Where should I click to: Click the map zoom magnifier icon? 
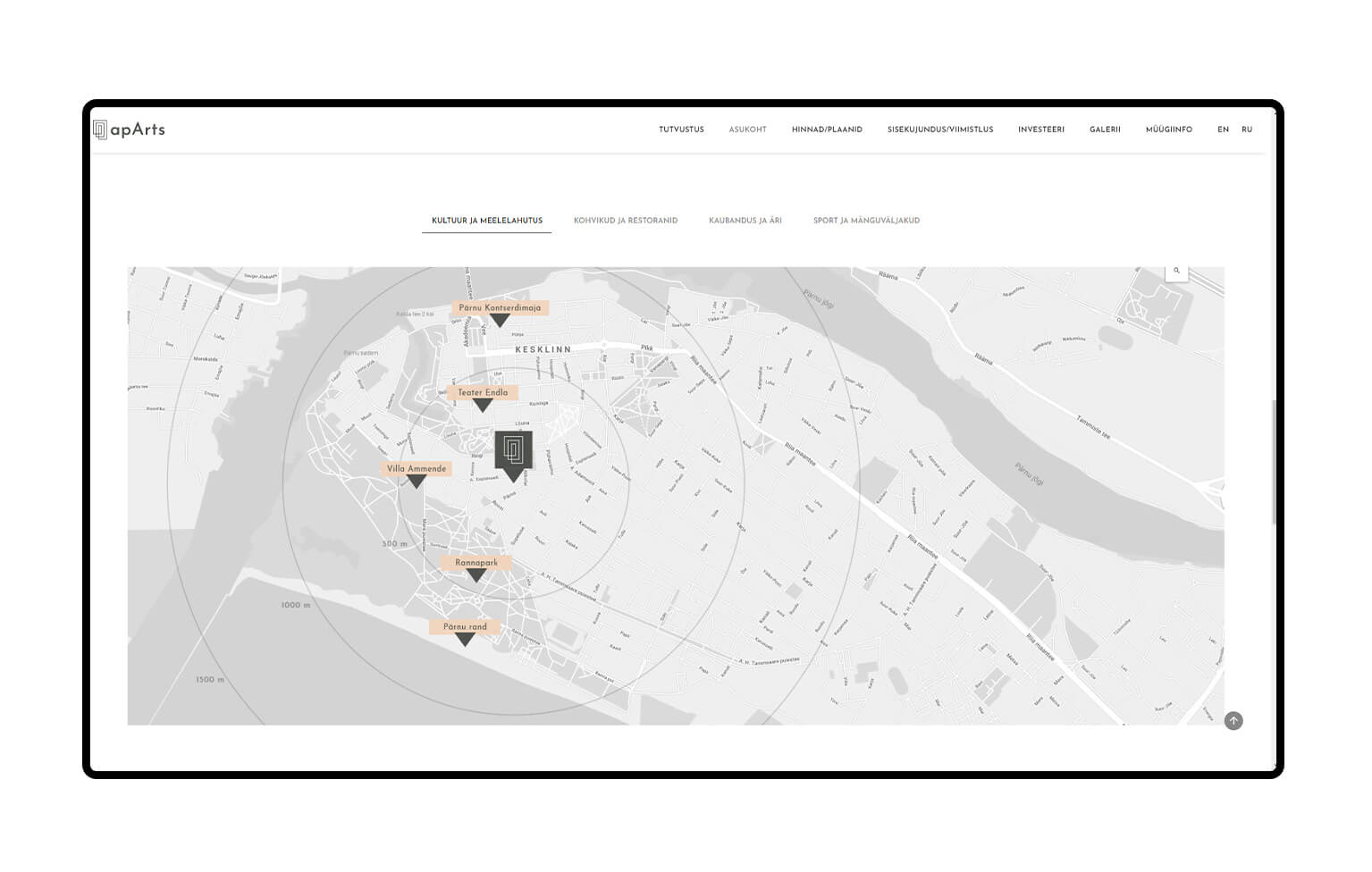[1176, 271]
